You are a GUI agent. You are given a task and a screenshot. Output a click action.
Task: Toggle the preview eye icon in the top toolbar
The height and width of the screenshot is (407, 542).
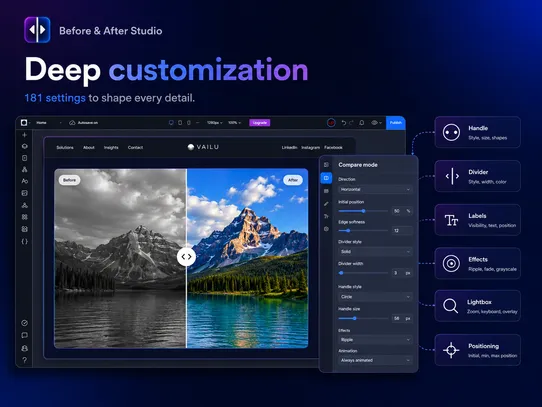click(374, 123)
